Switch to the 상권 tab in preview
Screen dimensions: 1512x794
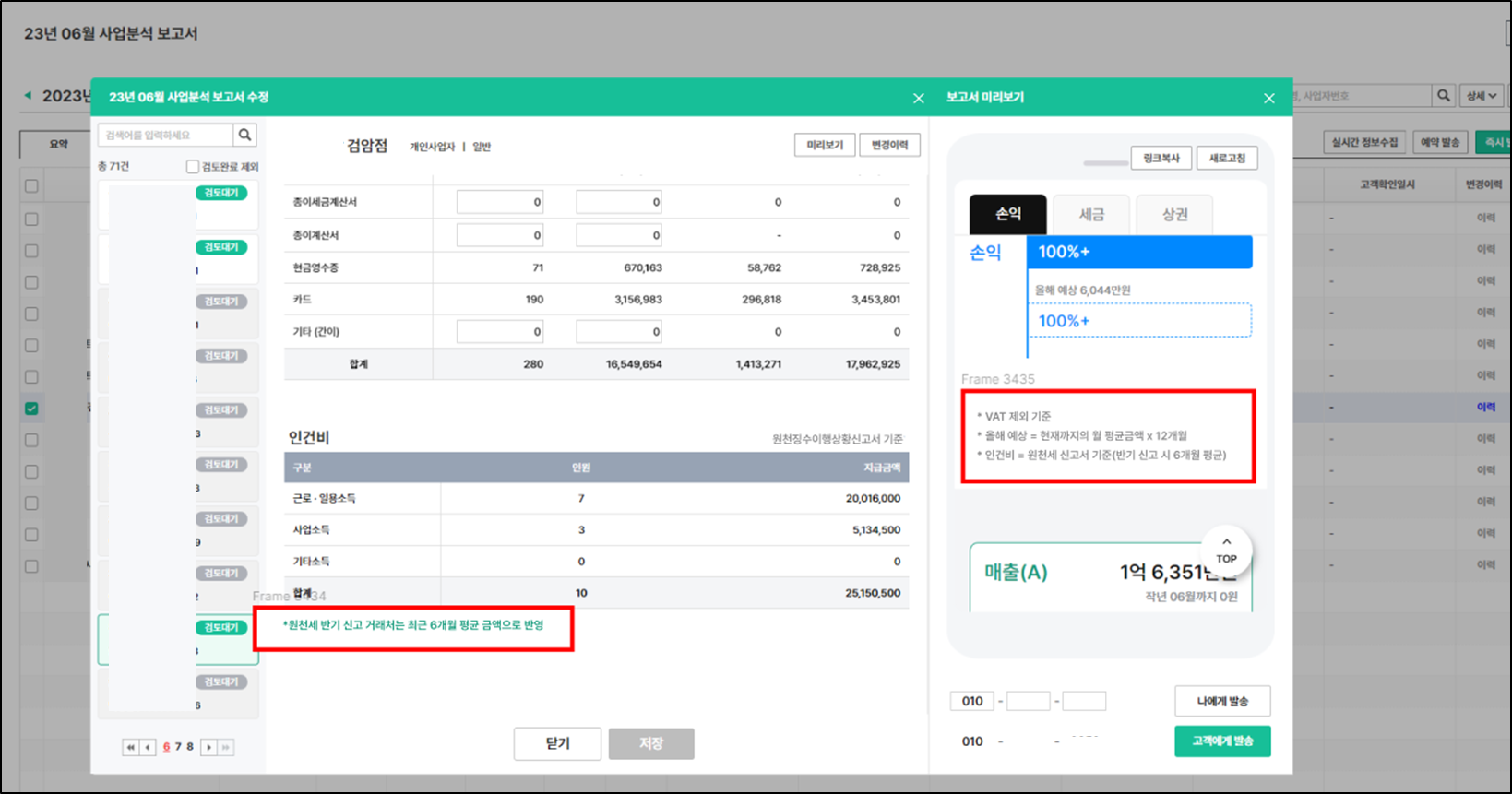click(1174, 214)
